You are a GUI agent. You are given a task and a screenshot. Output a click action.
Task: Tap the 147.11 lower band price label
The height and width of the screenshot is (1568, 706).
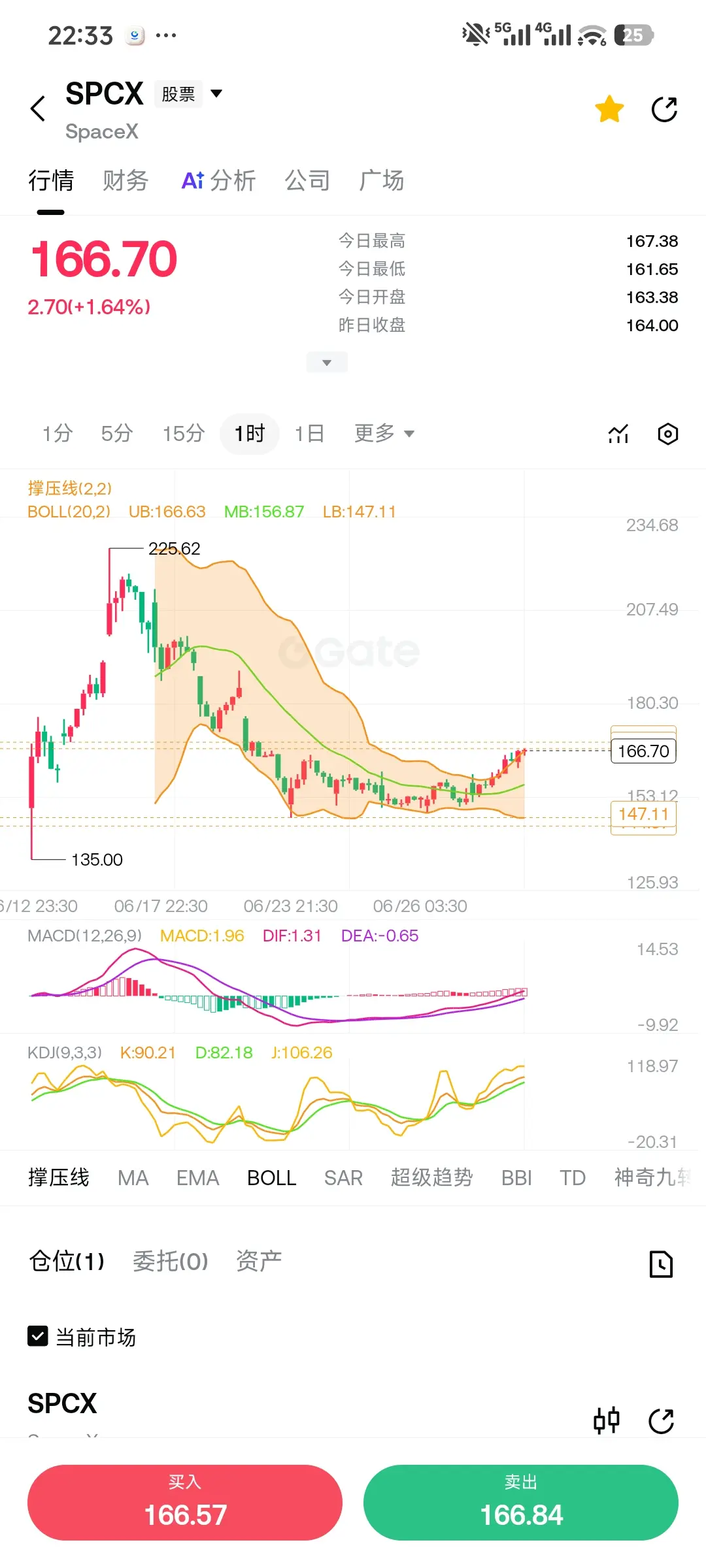[x=643, y=814]
